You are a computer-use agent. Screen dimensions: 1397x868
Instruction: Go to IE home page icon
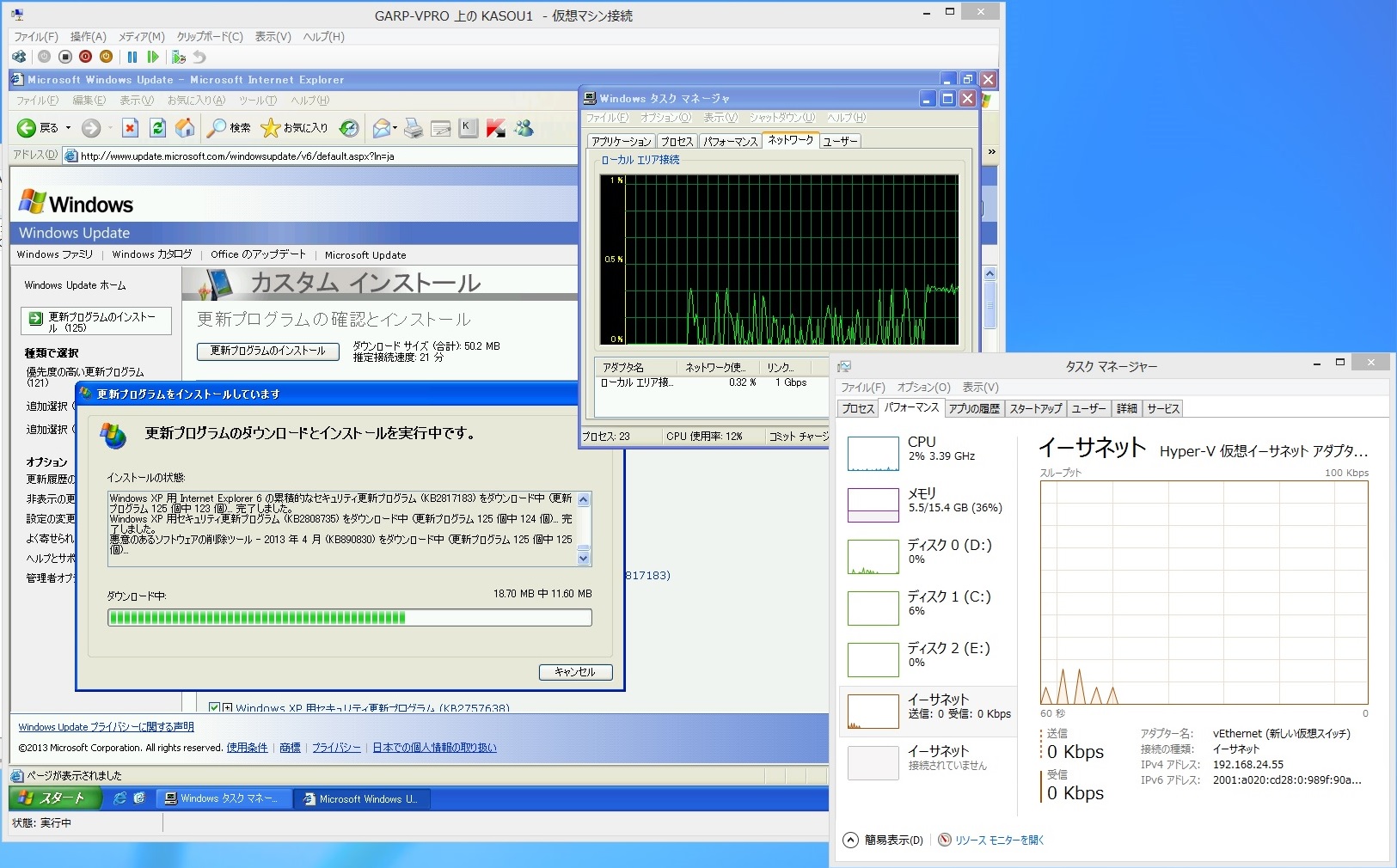[x=185, y=128]
